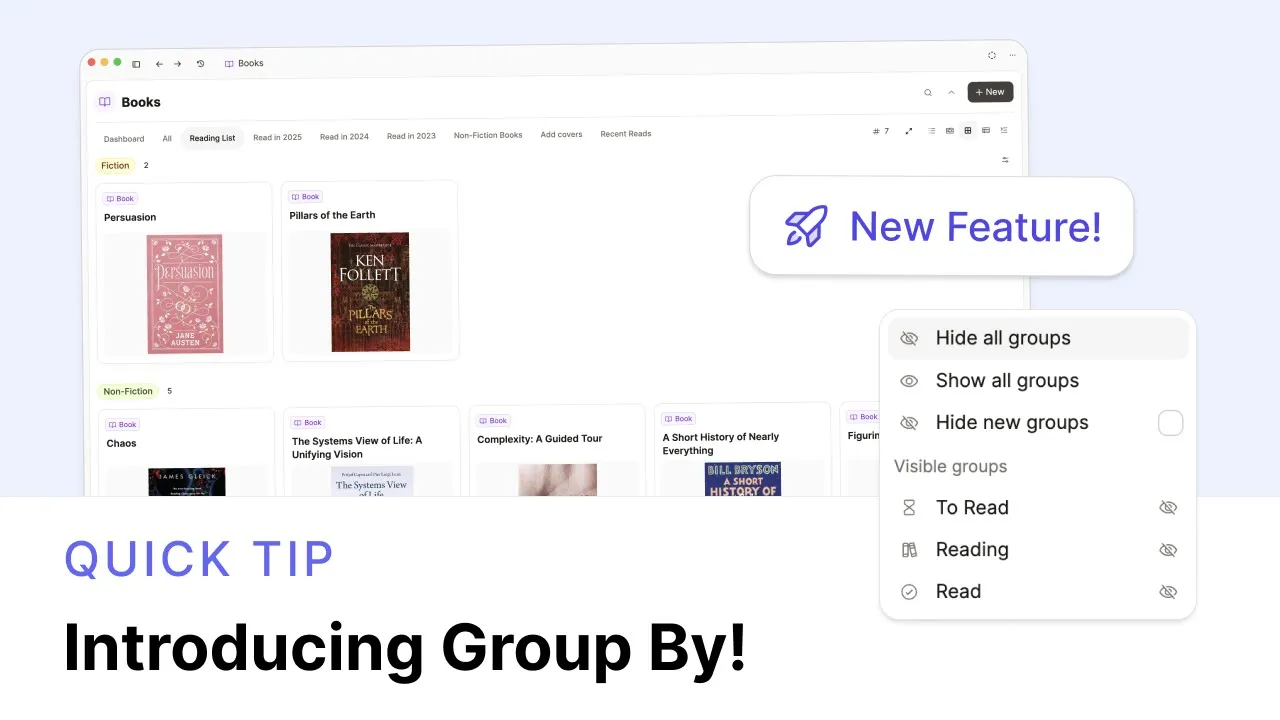This screenshot has height=720, width=1280.
Task: Switch to table view icon
Action: point(986,131)
